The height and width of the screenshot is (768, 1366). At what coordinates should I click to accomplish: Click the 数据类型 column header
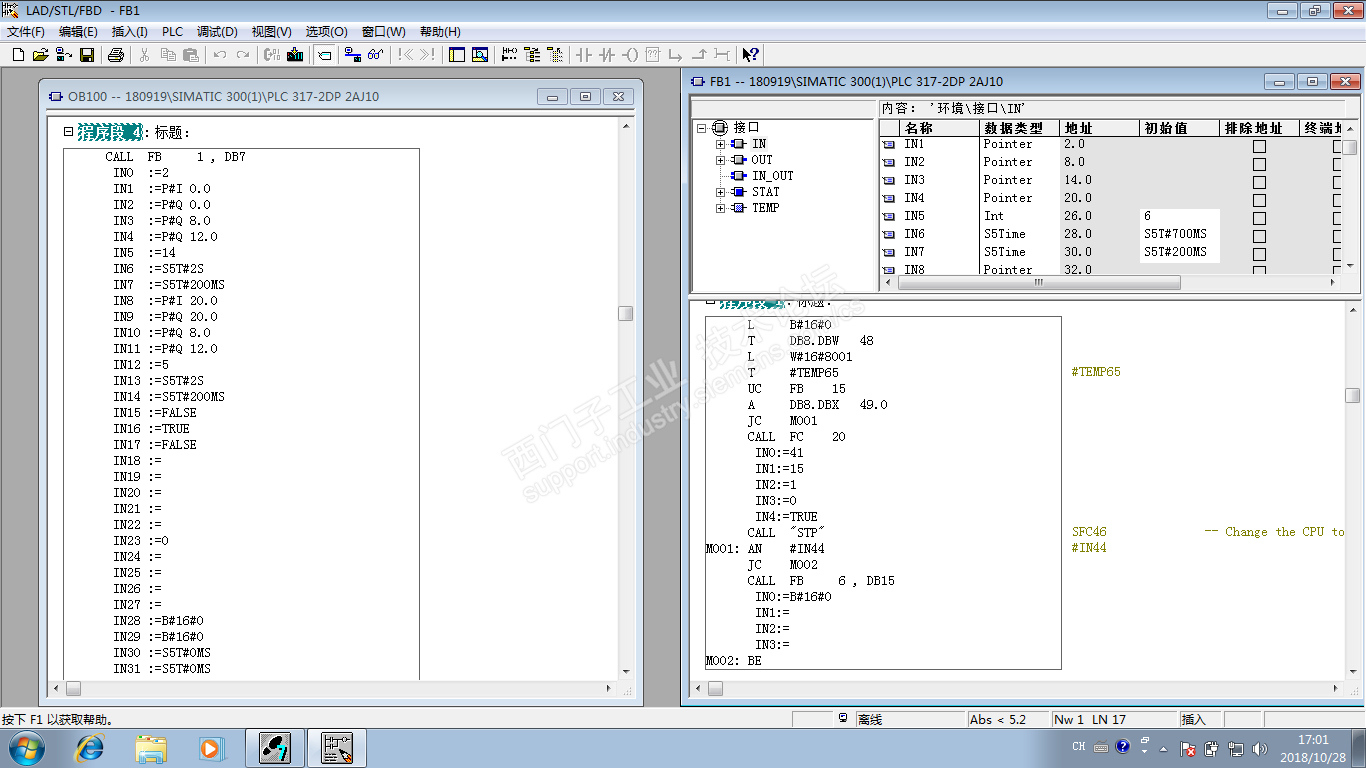1019,128
